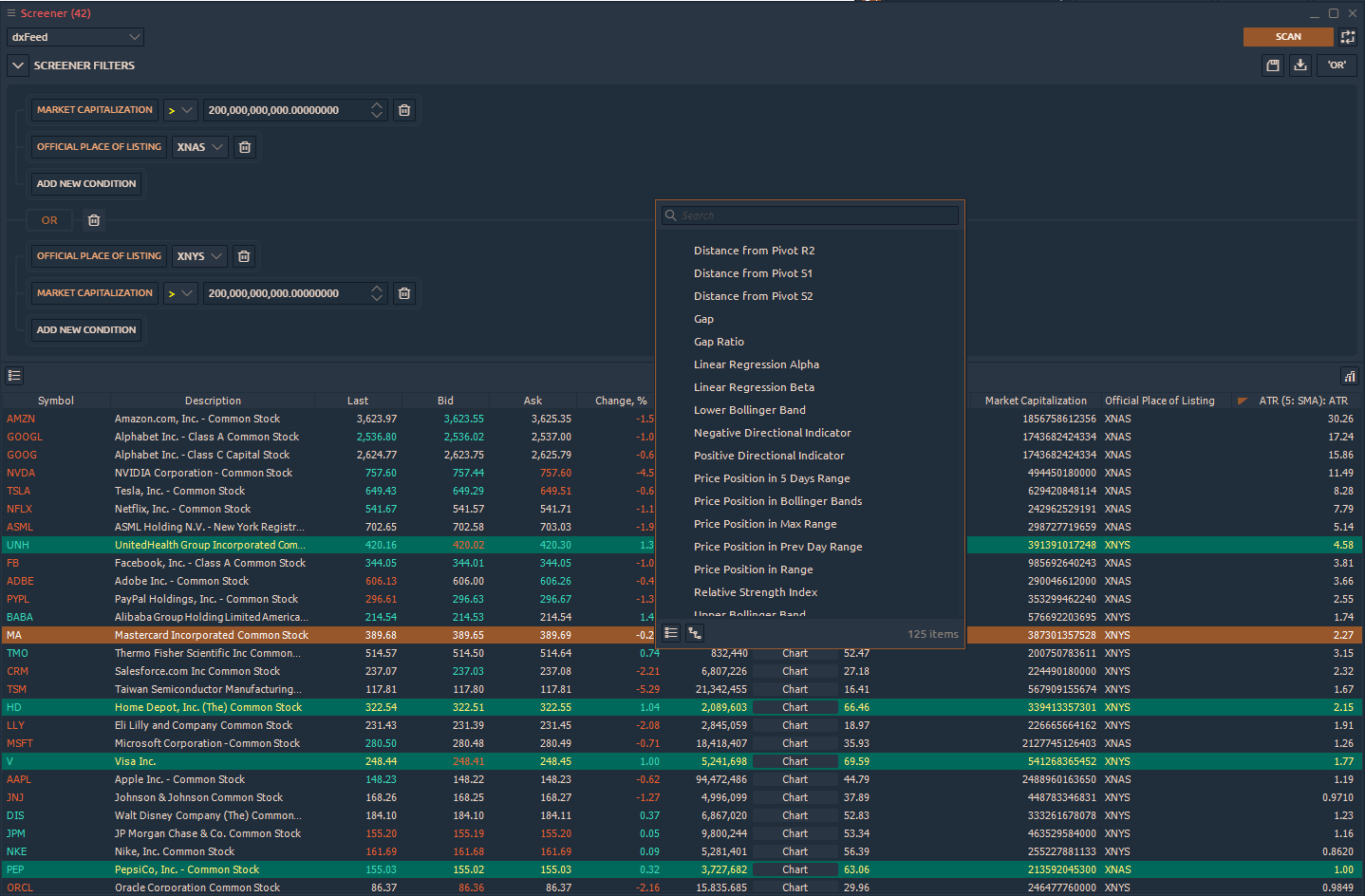Viewport: 1365px width, 896px height.
Task: Click first ADD NEW CONDITION button
Action: pyautogui.click(x=86, y=184)
